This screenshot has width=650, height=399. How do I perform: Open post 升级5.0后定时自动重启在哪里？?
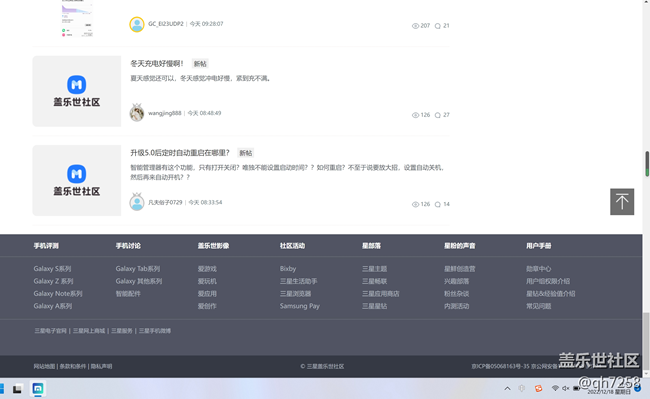click(180, 153)
